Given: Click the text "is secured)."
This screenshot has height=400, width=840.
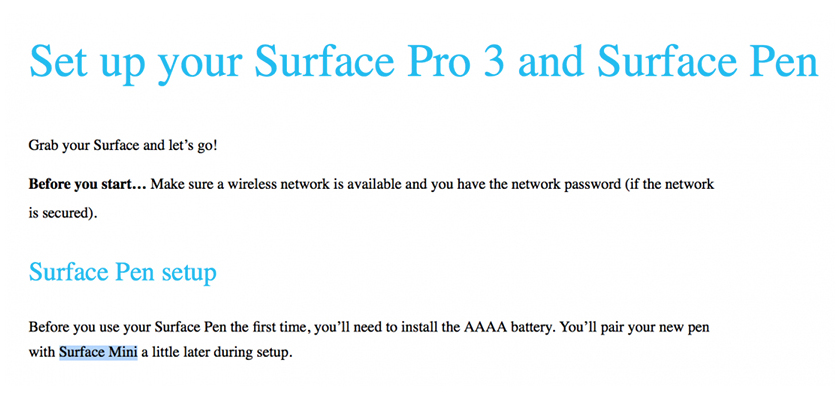Looking at the screenshot, I should tap(63, 212).
